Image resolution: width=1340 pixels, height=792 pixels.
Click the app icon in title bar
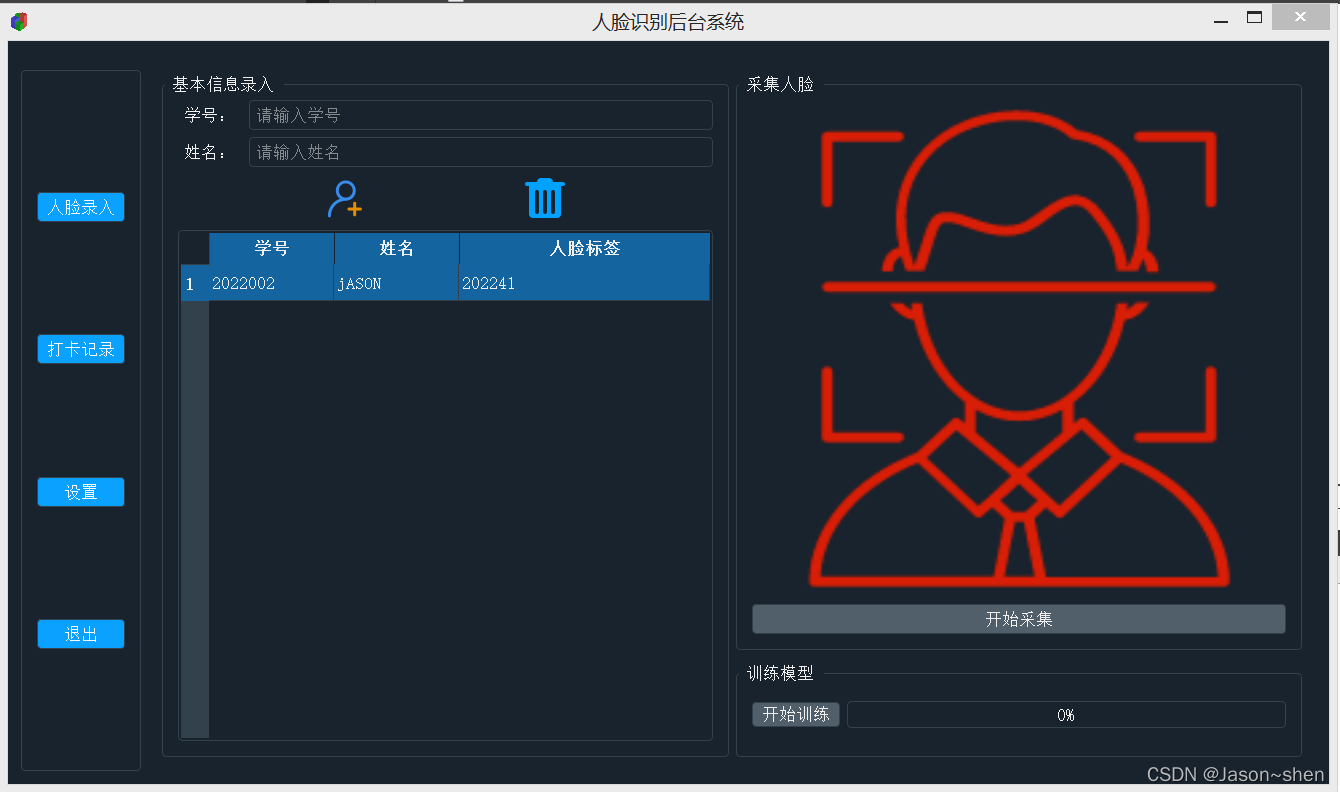19,21
